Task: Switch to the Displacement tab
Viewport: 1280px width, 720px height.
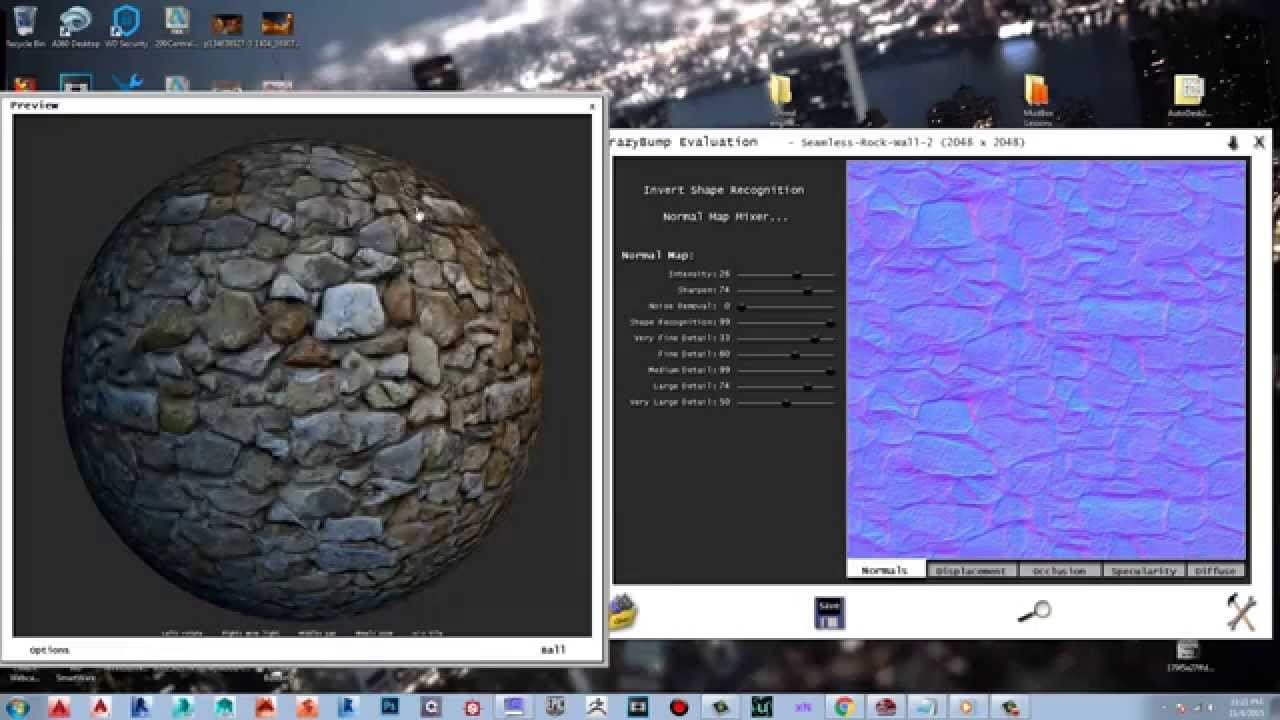Action: click(x=970, y=571)
